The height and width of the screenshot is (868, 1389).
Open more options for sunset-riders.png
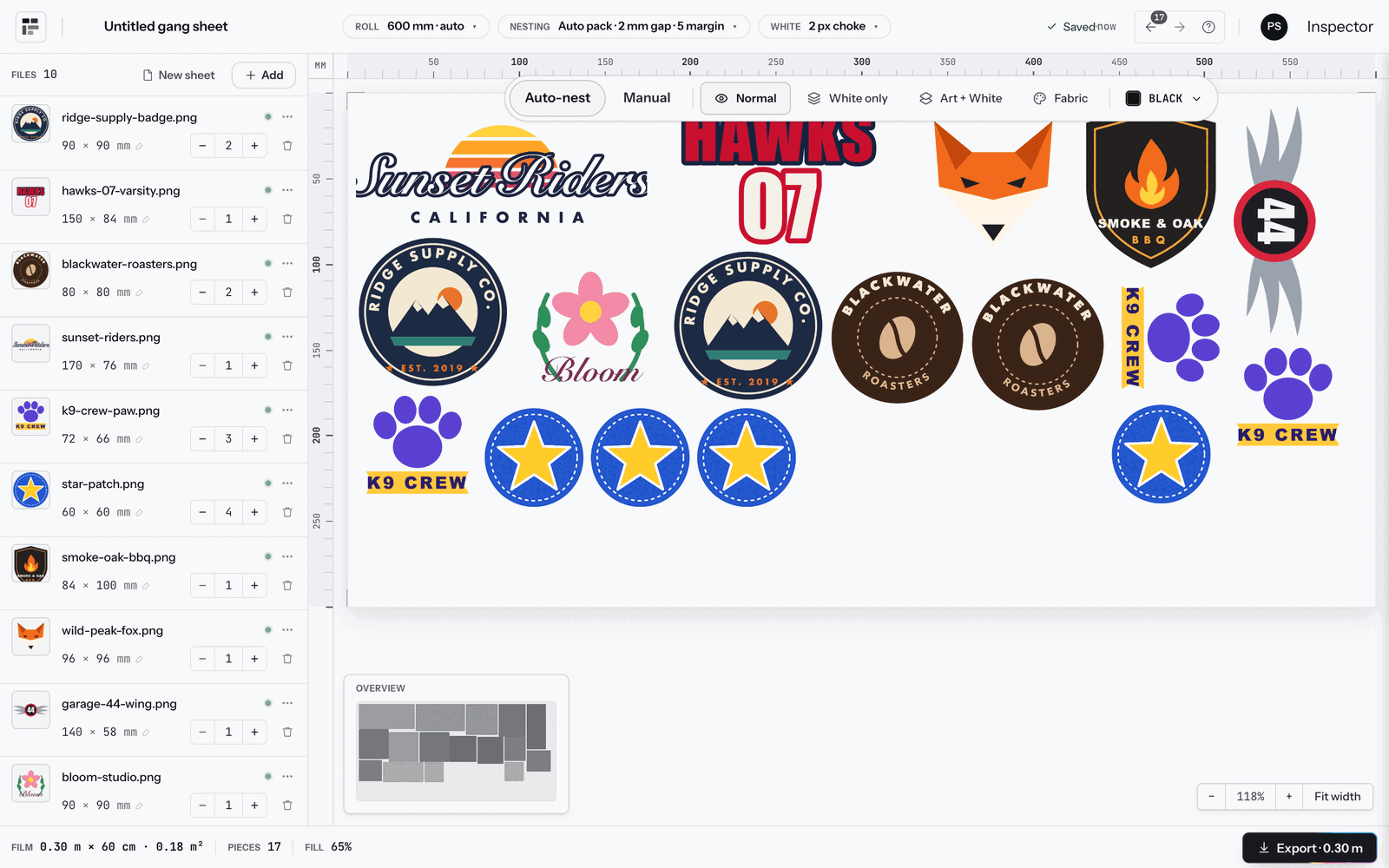click(287, 337)
